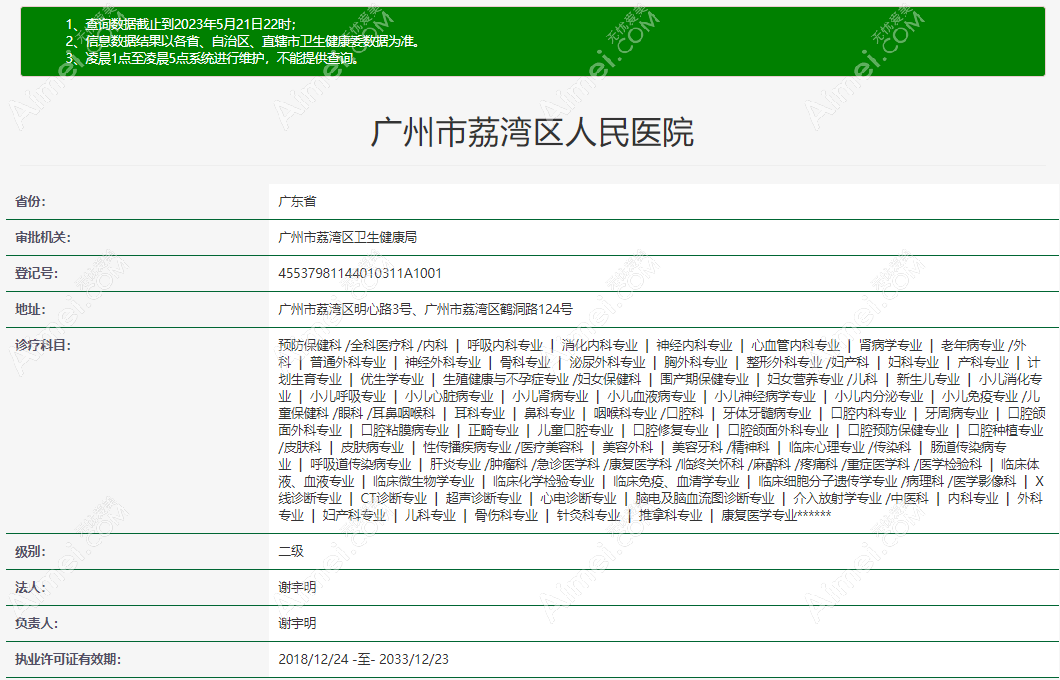Click 谢宇明 in the 法人 row
Image resolution: width=1060 pixels, height=680 pixels.
297,587
